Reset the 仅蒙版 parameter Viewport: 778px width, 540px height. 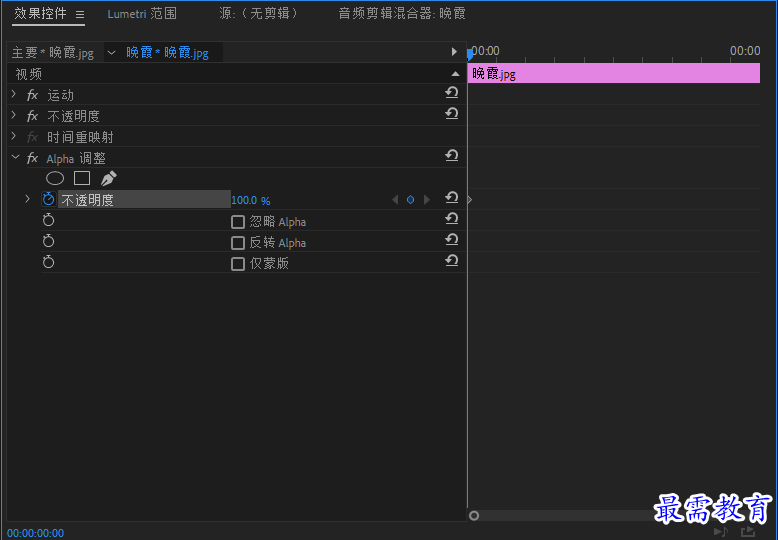[452, 261]
